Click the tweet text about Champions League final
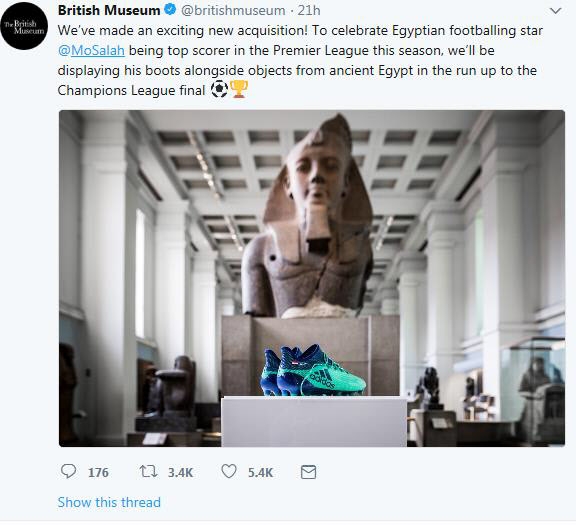The height and width of the screenshot is (525, 576). [x=299, y=60]
